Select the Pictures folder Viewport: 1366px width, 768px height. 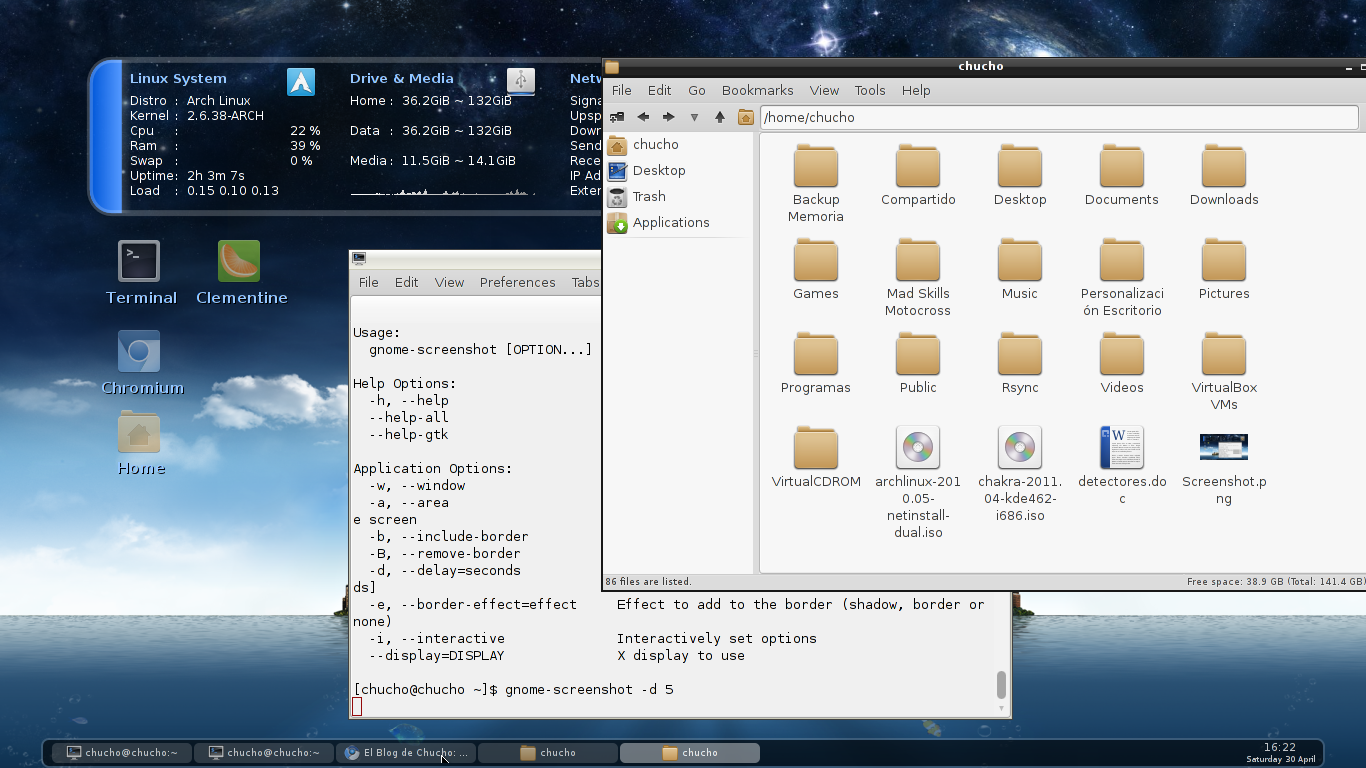[x=1224, y=270]
